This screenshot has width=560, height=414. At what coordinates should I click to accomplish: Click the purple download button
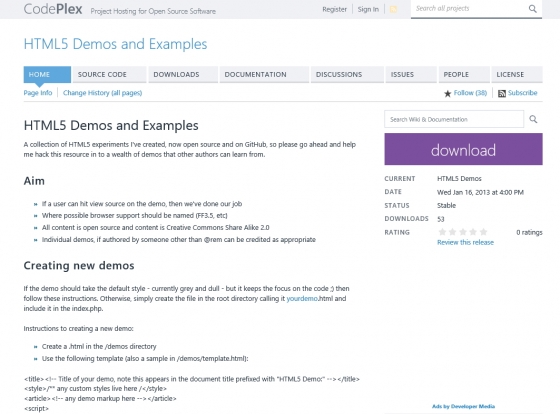[x=463, y=149]
